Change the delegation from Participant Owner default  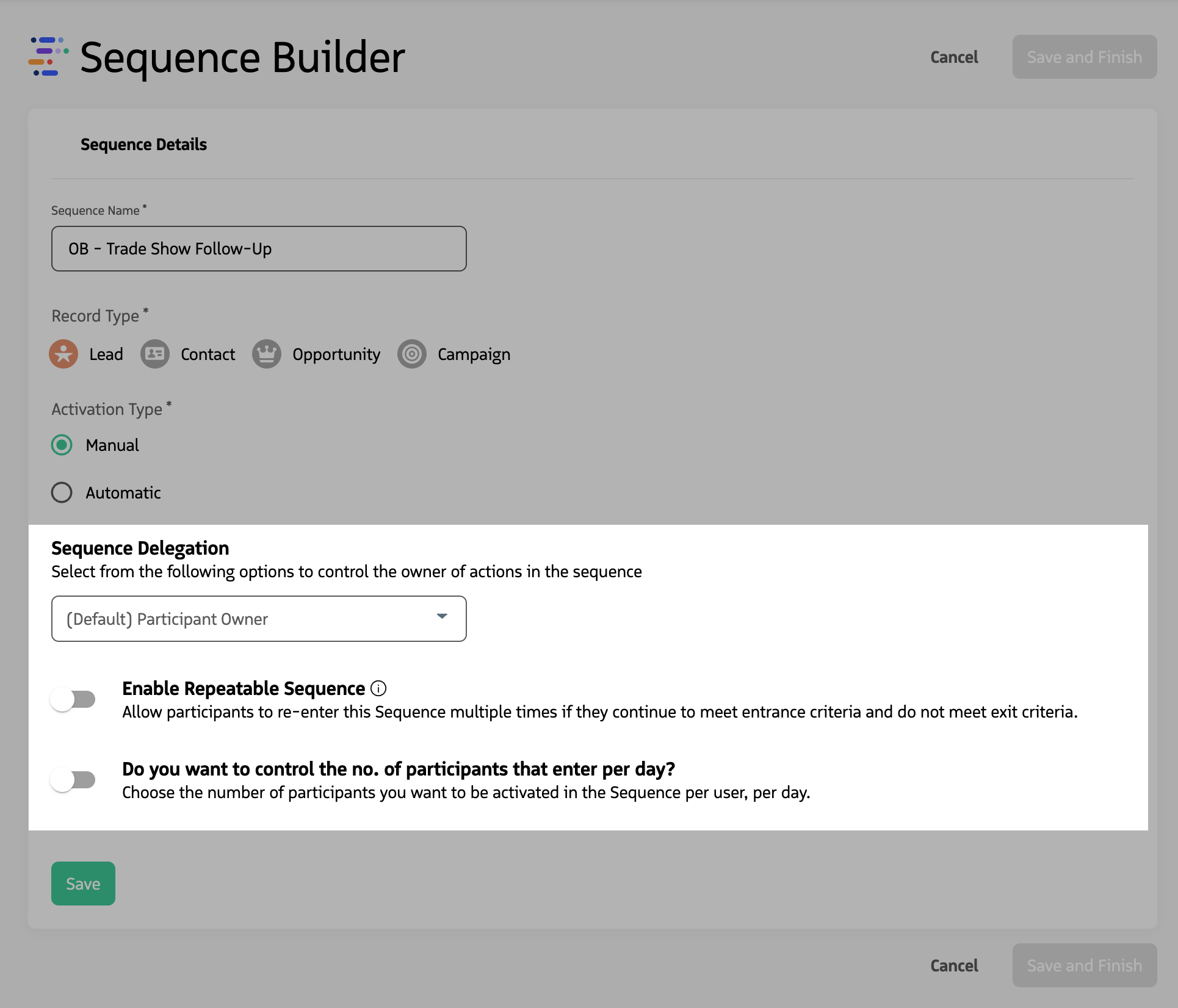259,619
